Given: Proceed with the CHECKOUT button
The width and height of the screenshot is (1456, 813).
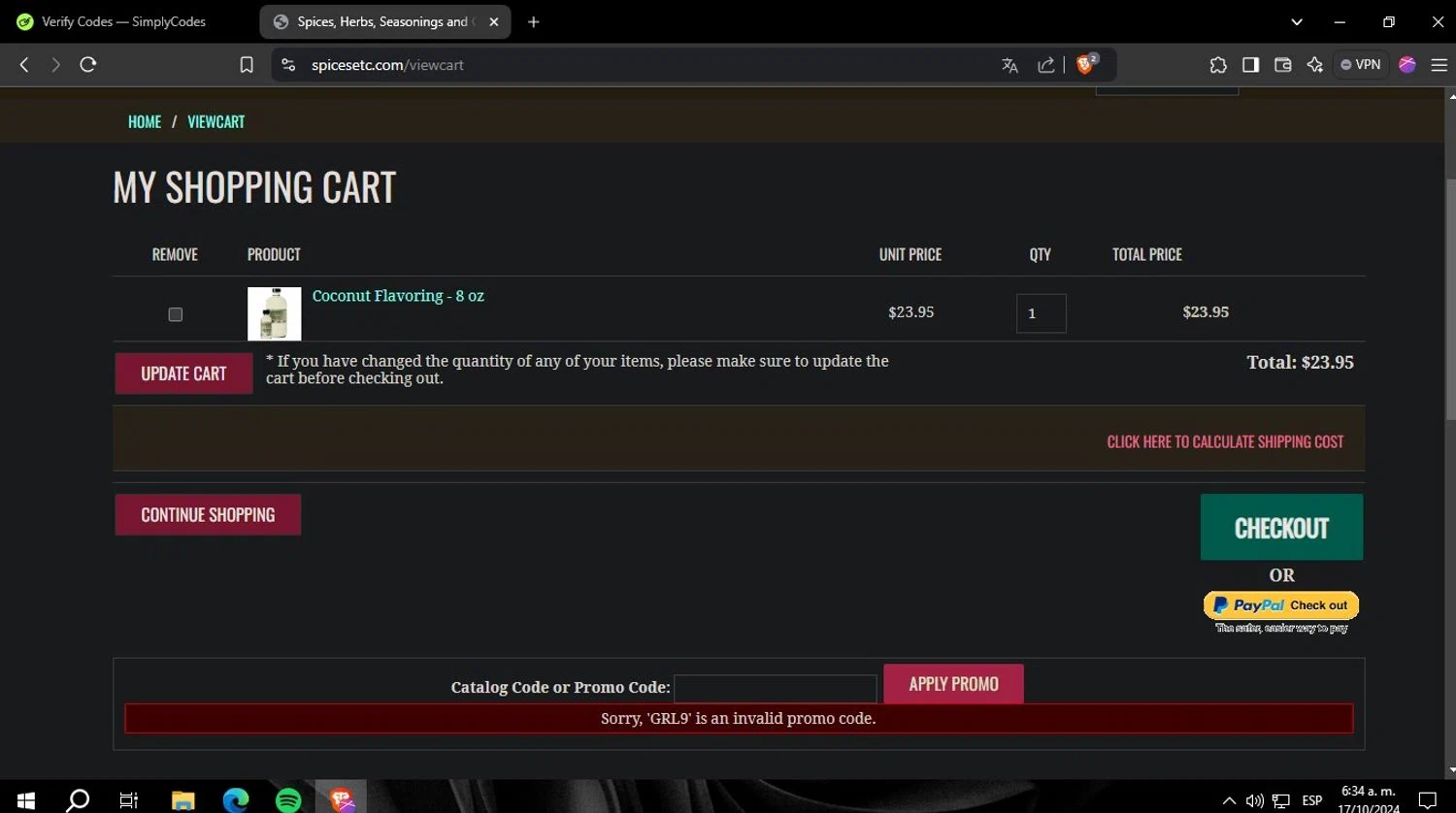Looking at the screenshot, I should (1281, 527).
